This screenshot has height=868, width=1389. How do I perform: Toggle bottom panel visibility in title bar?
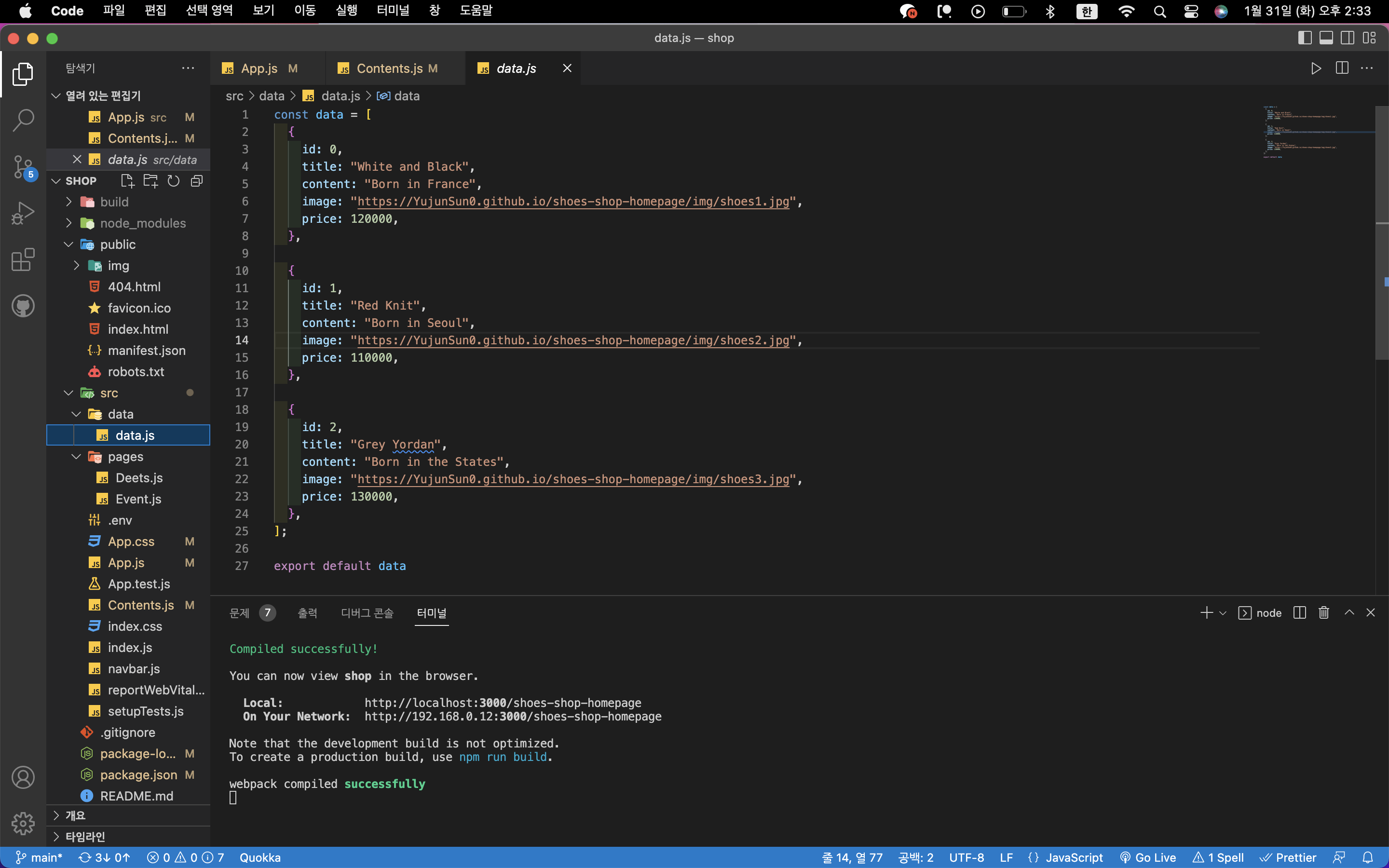coord(1326,38)
